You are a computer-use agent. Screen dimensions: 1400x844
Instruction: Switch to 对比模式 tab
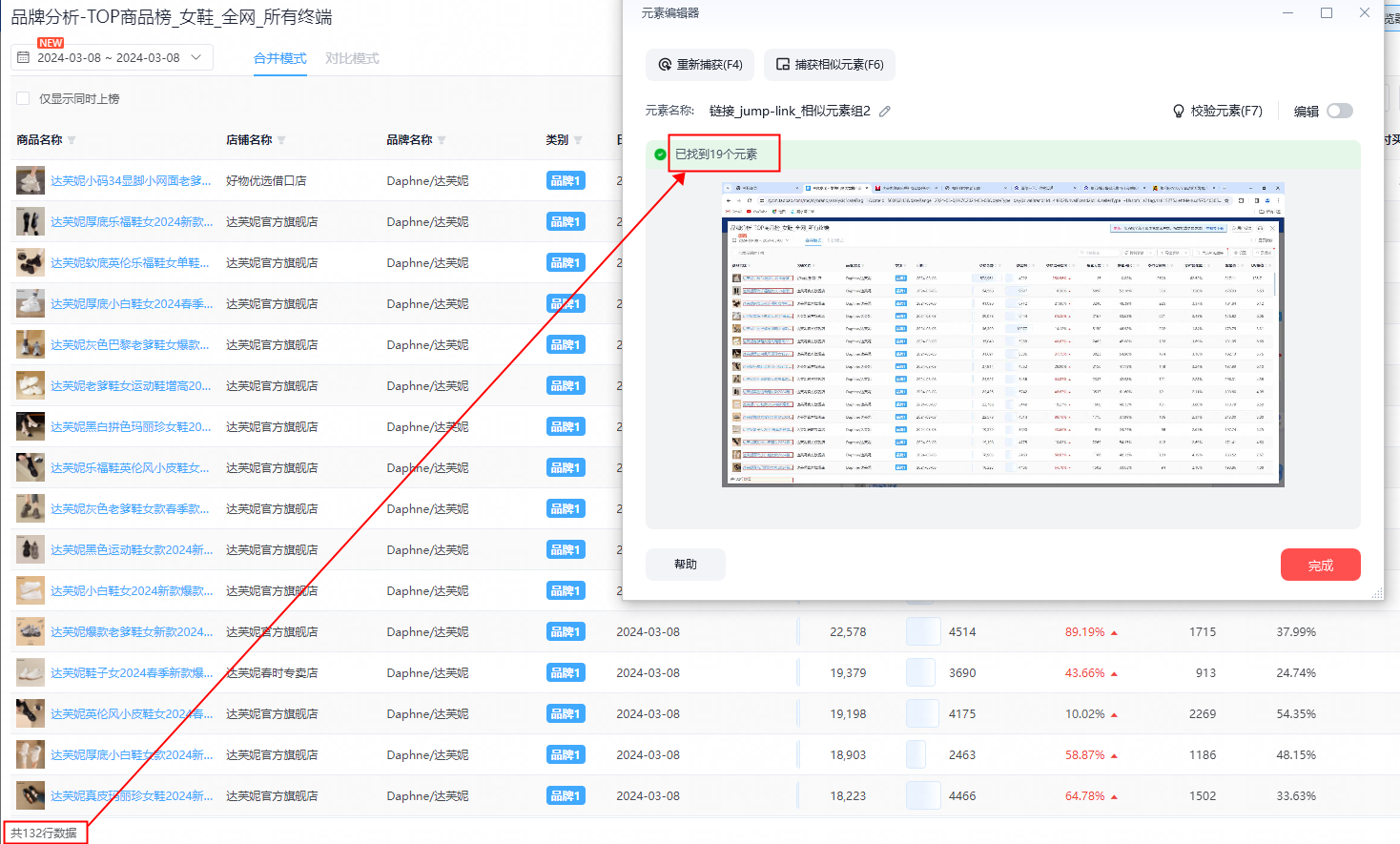(352, 58)
